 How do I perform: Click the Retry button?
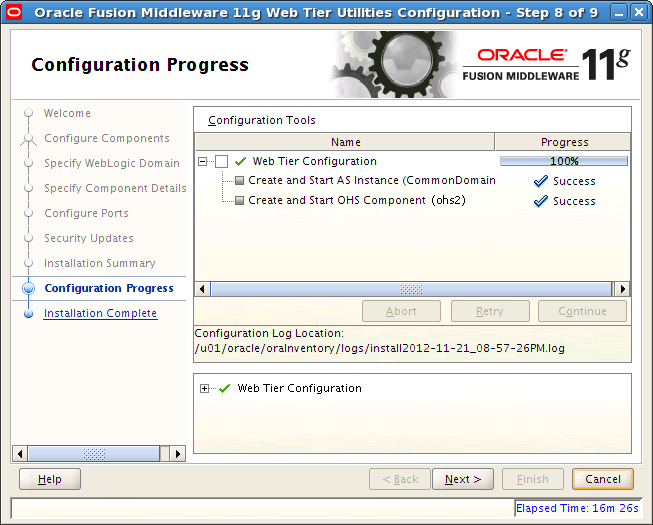pos(490,311)
